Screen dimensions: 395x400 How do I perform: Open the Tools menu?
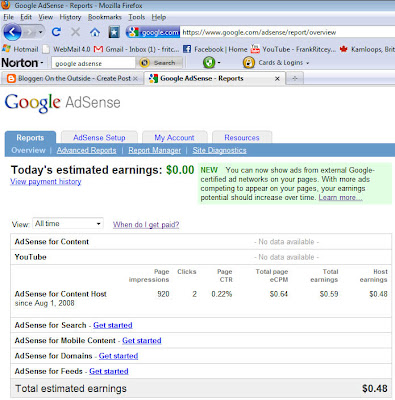pyautogui.click(x=137, y=17)
